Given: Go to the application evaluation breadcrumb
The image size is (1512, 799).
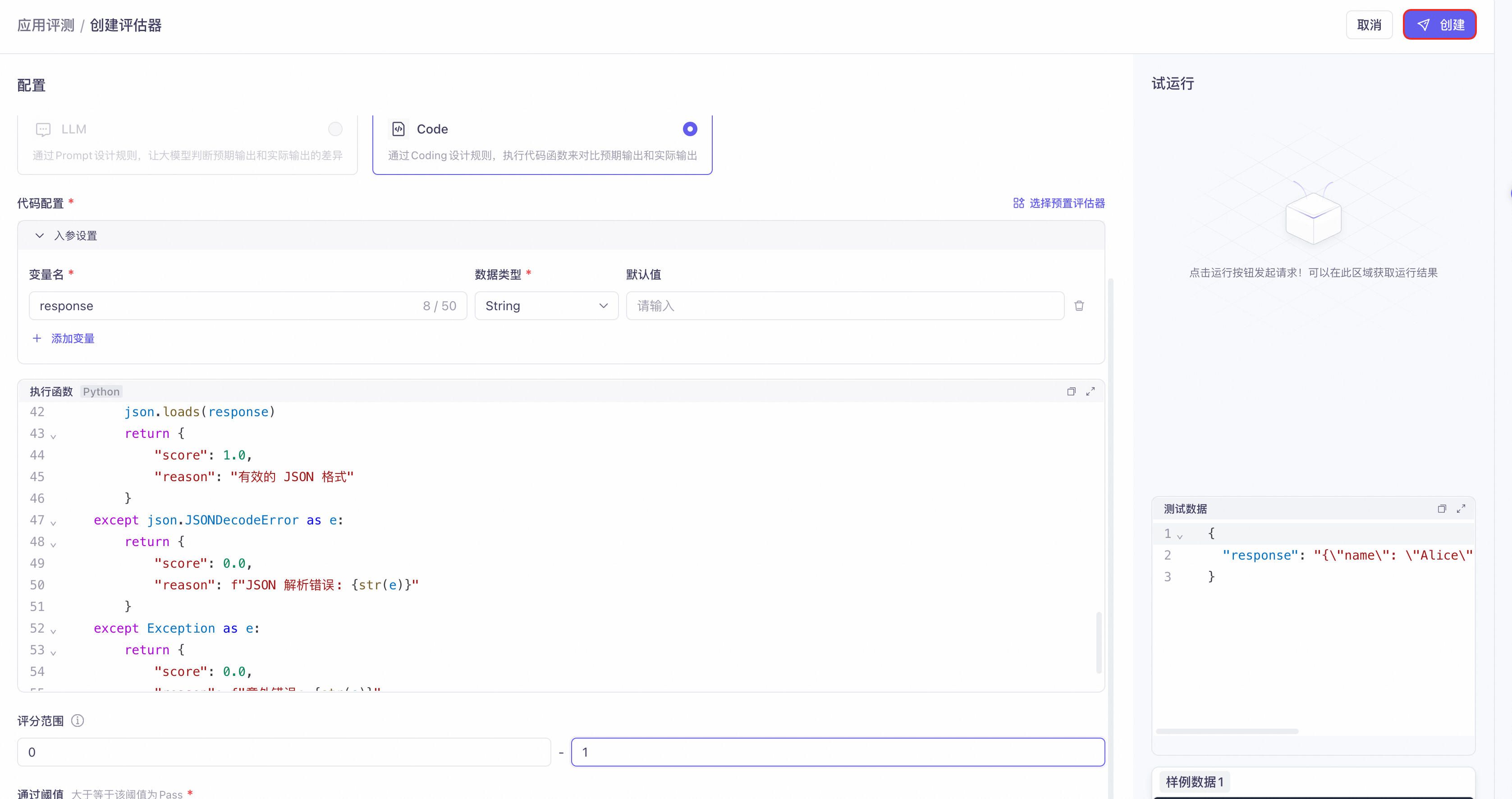Looking at the screenshot, I should tap(46, 25).
